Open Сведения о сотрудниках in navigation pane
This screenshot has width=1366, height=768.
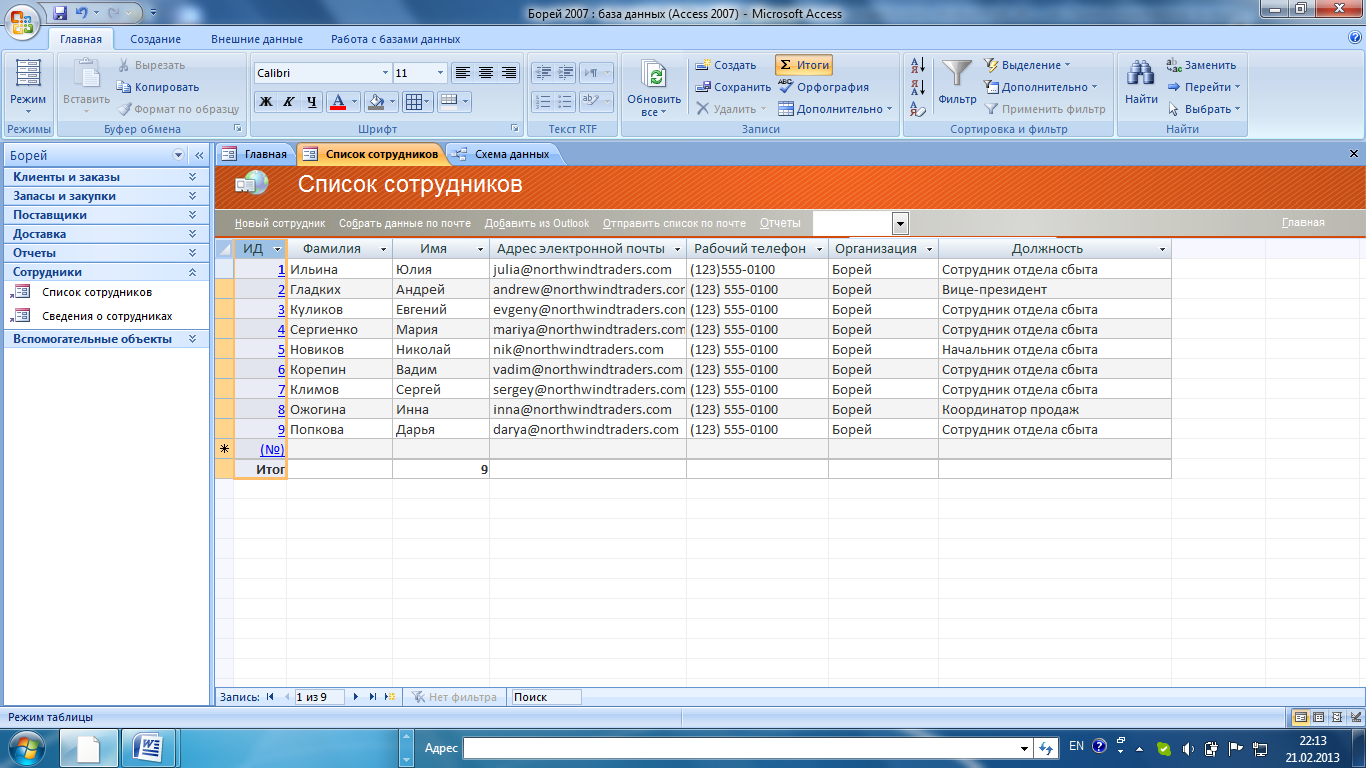pos(107,316)
